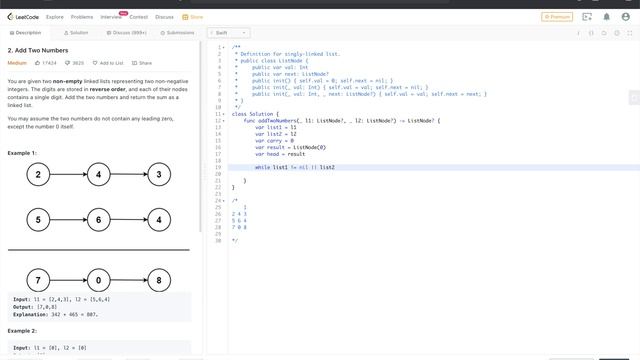640x360 pixels.
Task: Open the Swift language dropdown
Action: point(229,33)
